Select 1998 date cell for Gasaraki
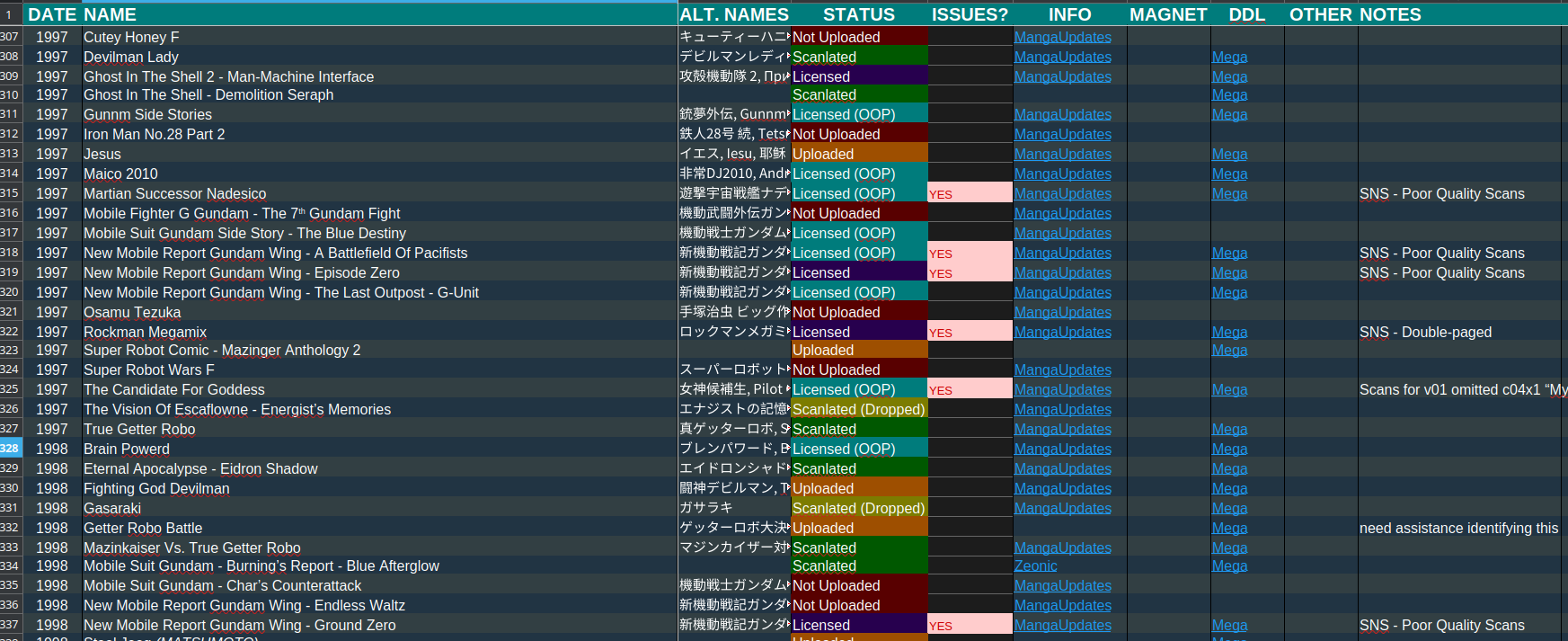This screenshot has width=1568, height=641. pos(52,508)
